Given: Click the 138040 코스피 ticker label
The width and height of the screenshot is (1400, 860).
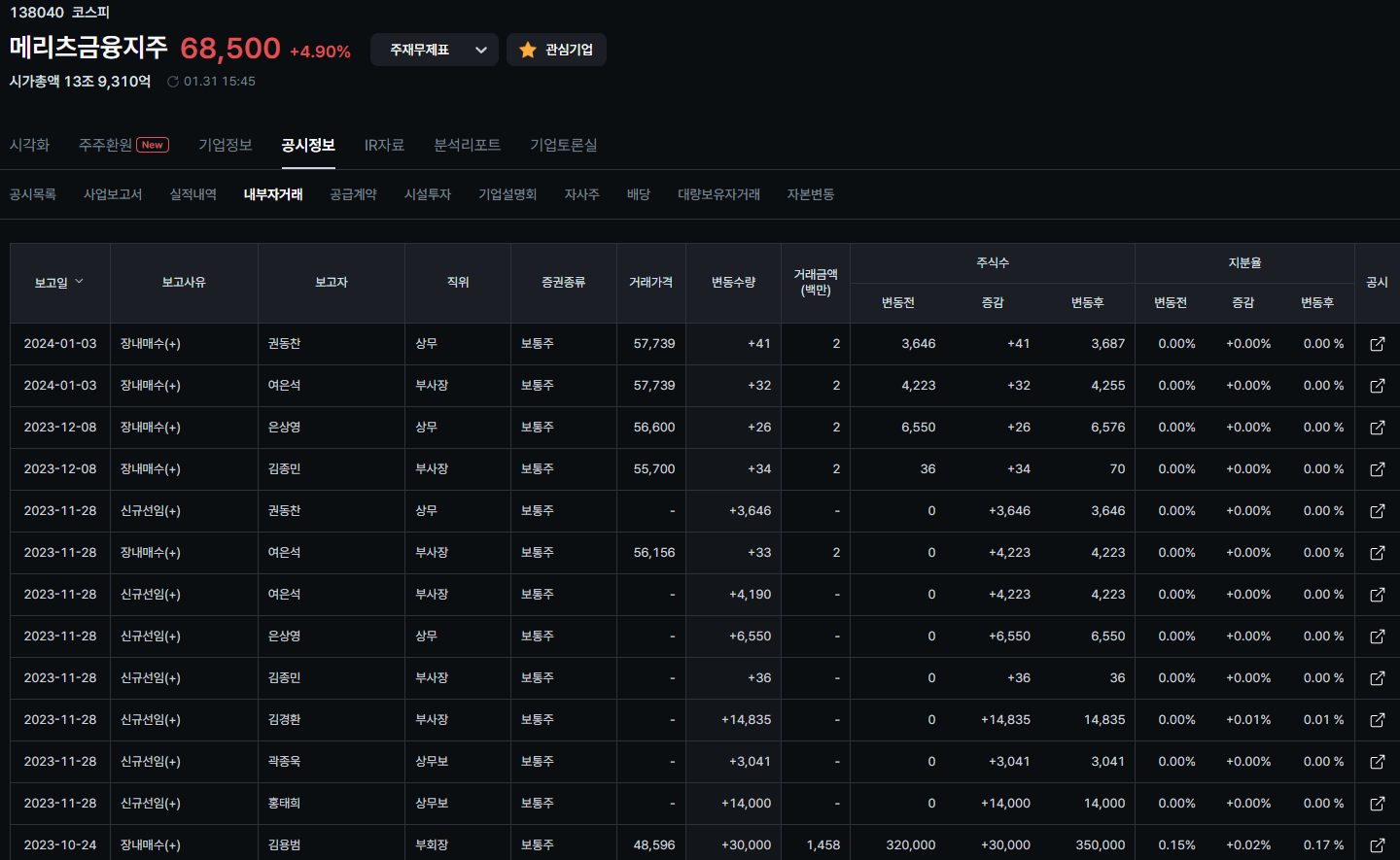Looking at the screenshot, I should (59, 13).
